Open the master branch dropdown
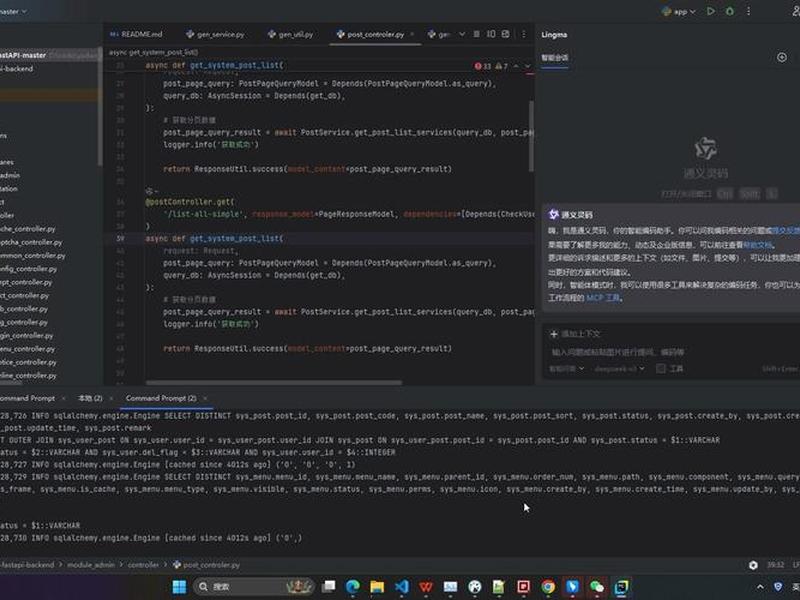This screenshot has width=800, height=600. pyautogui.click(x=13, y=11)
